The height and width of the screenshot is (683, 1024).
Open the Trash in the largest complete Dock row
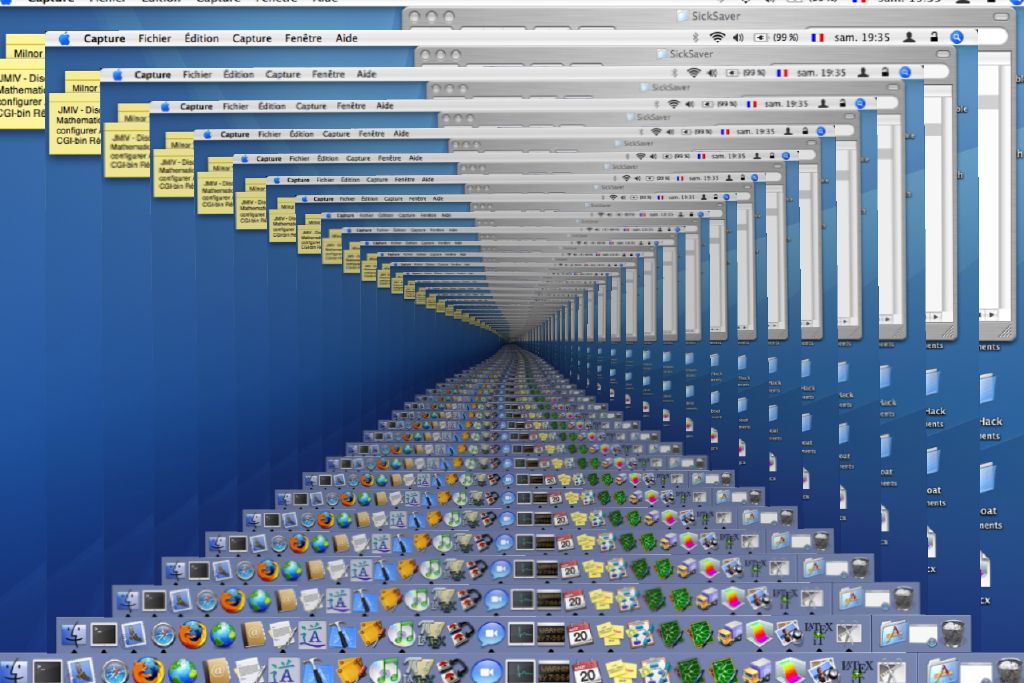tap(953, 634)
